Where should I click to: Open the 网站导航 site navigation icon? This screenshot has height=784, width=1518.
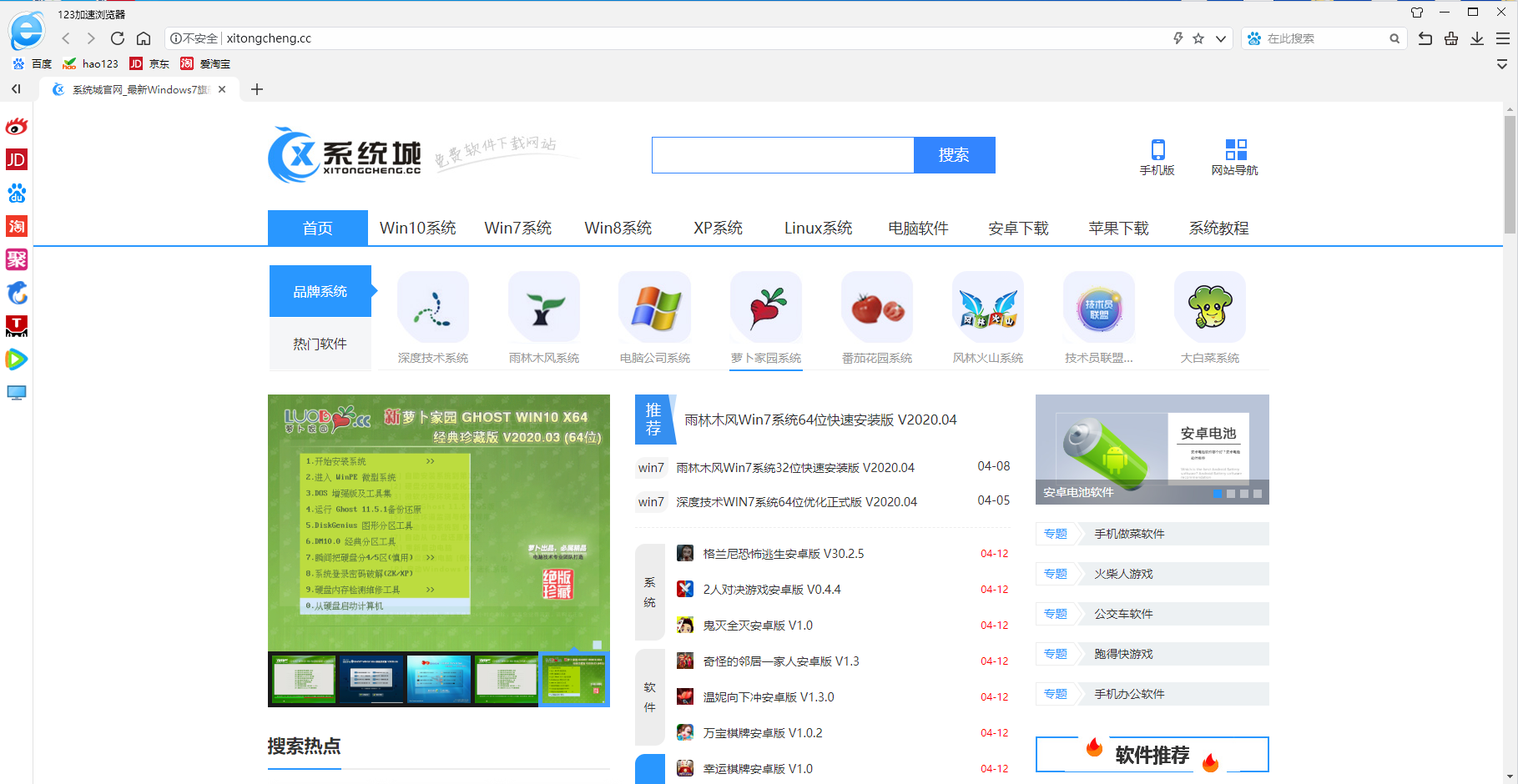[1235, 157]
